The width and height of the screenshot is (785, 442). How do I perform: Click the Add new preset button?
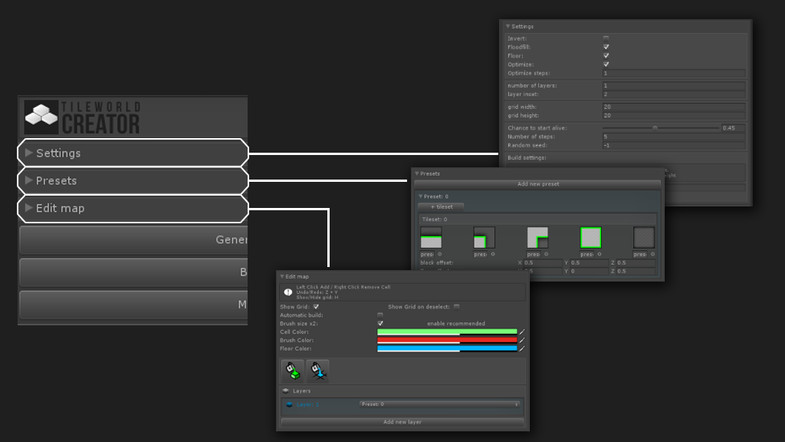click(x=538, y=184)
